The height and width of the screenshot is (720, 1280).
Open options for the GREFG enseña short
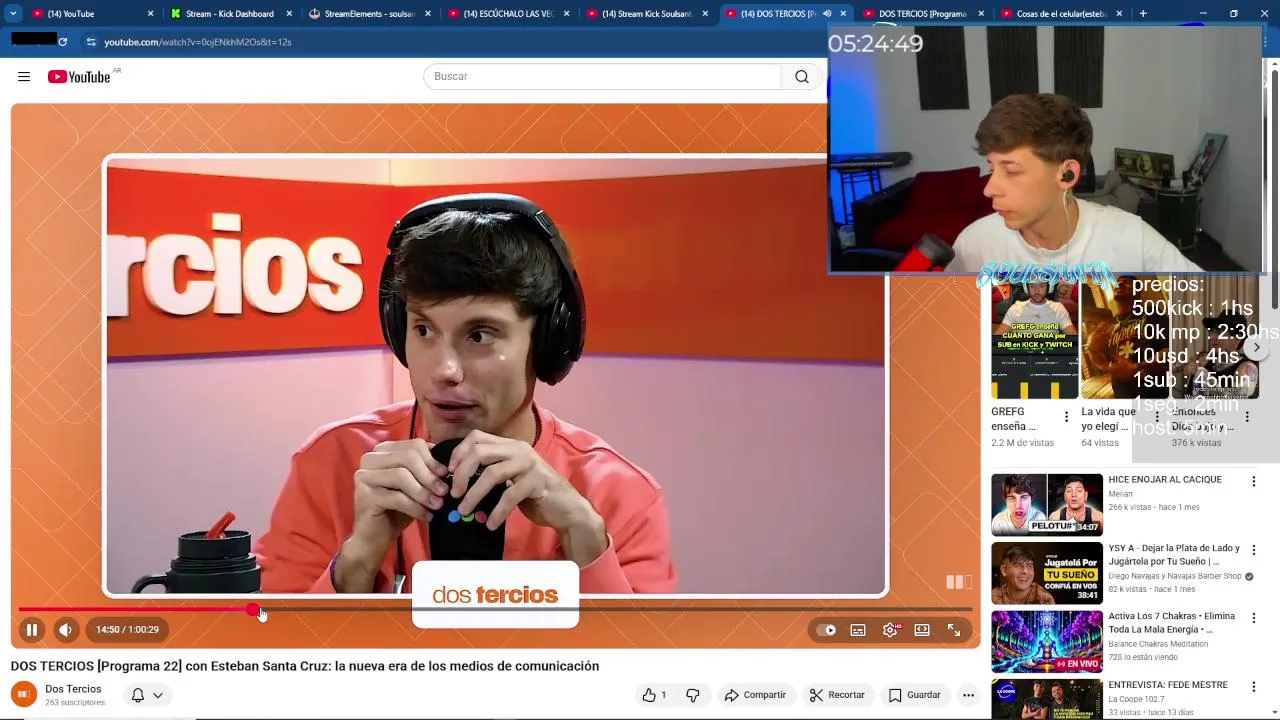[x=1066, y=417]
